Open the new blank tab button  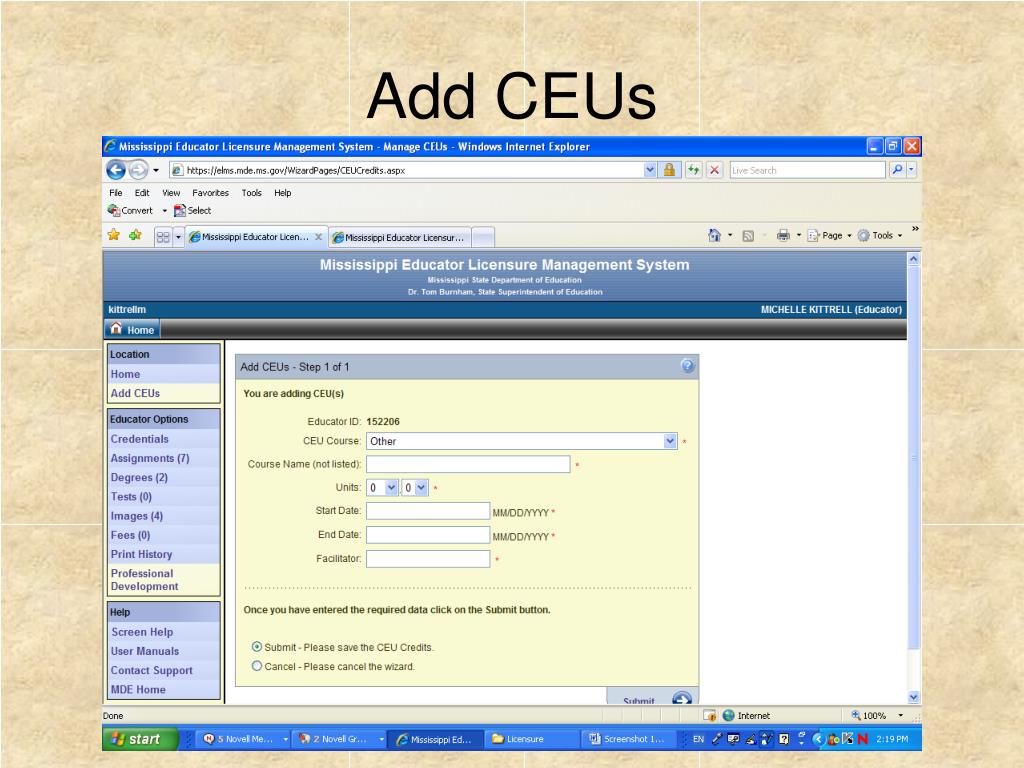[483, 237]
